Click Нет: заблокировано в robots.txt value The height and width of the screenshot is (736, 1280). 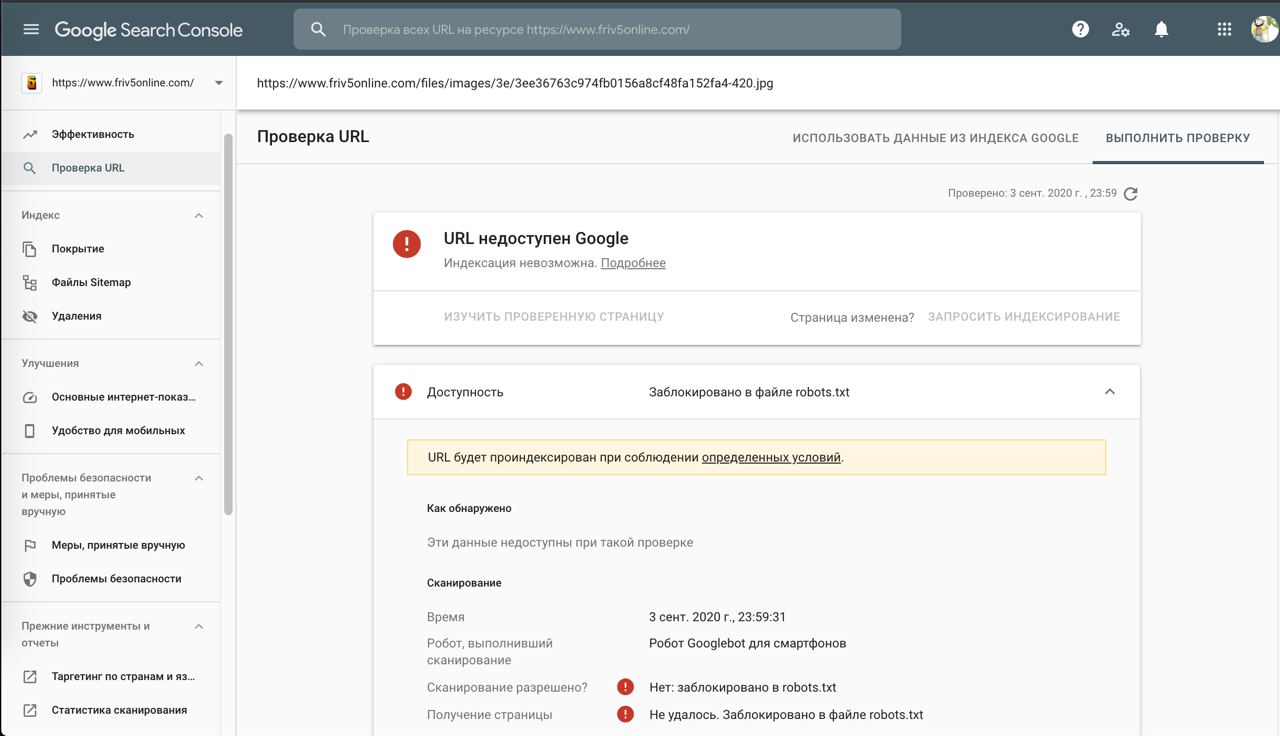click(x=742, y=687)
